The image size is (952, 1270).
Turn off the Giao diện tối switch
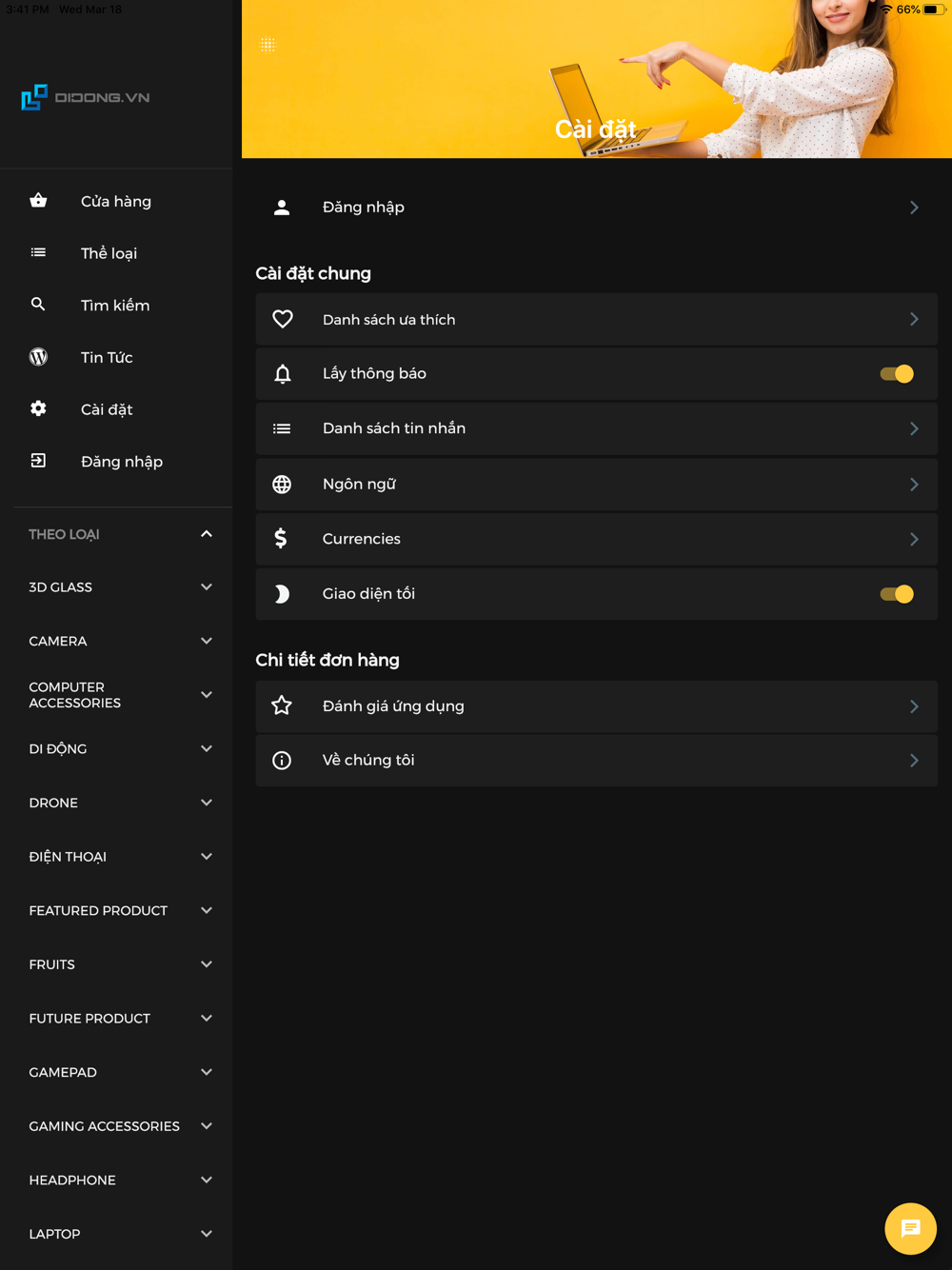pyautogui.click(x=896, y=594)
